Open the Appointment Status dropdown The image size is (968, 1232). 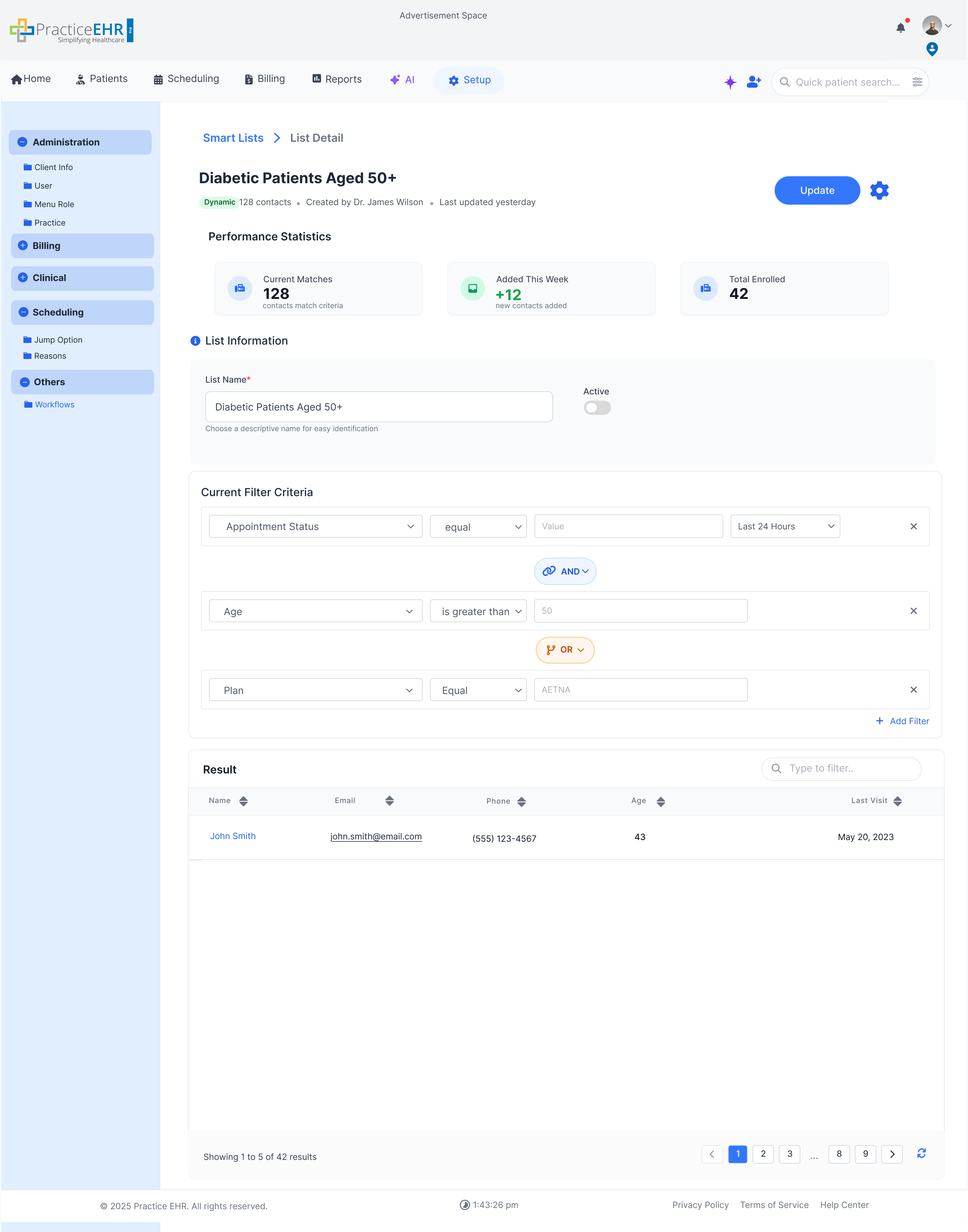point(315,526)
